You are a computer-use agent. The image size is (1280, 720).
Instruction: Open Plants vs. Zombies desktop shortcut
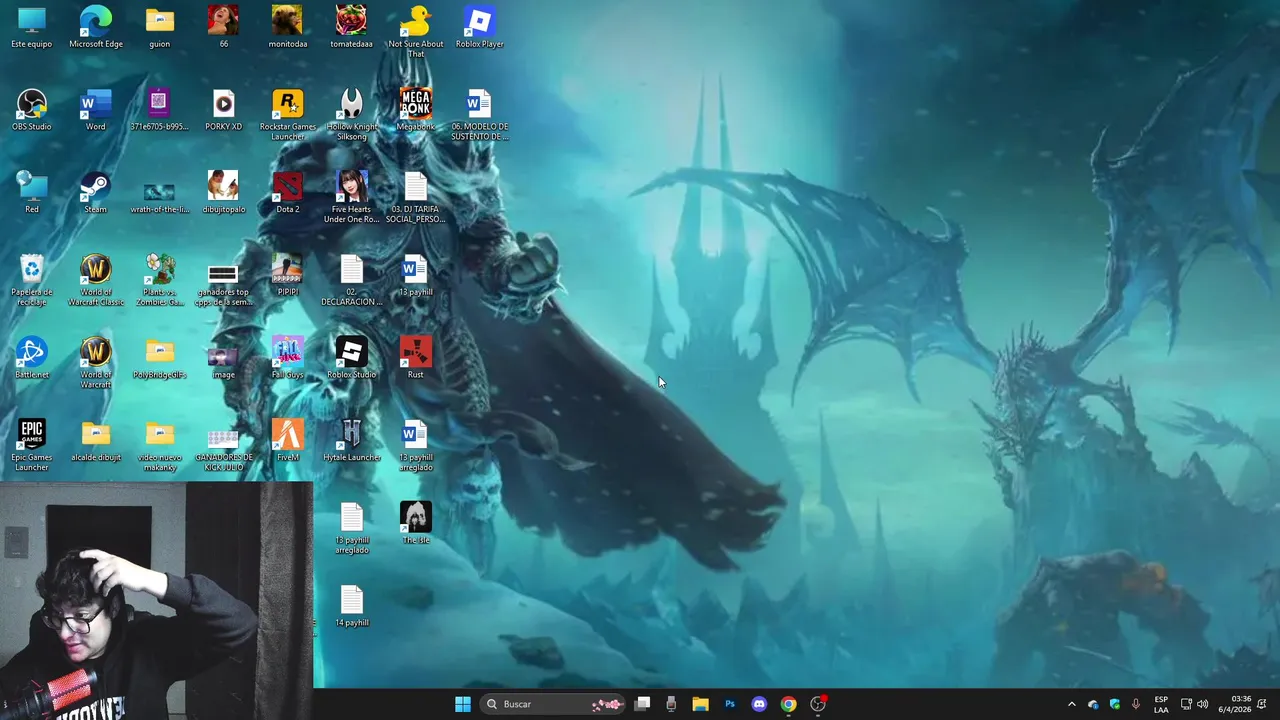point(160,280)
